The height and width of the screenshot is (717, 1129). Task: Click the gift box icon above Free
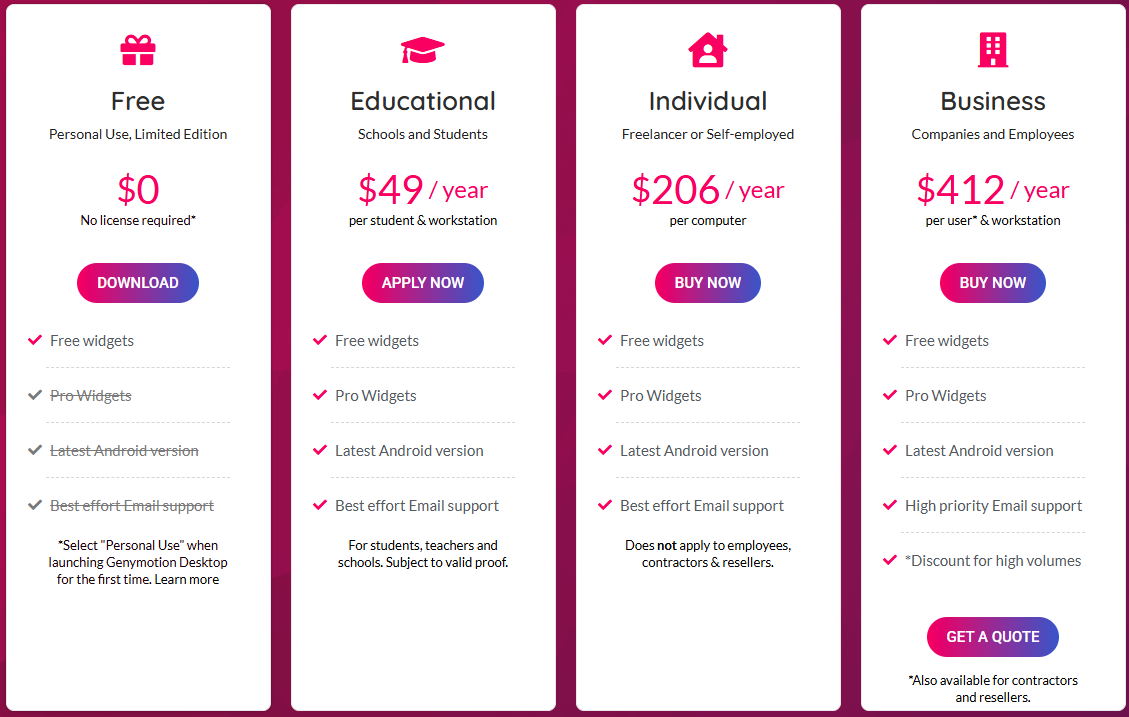[x=138, y=50]
